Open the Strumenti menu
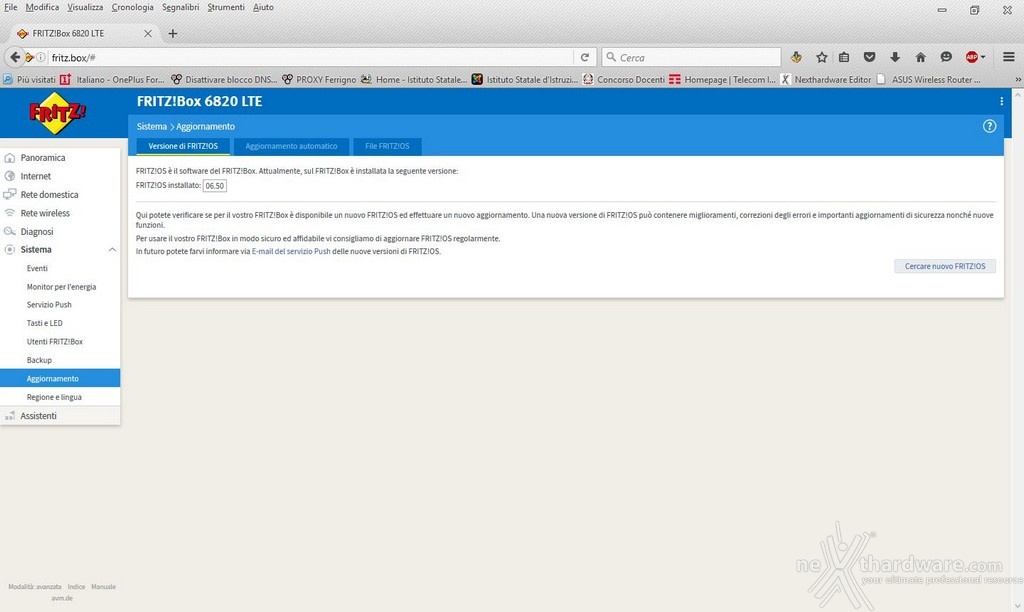This screenshot has height=612, width=1024. click(x=226, y=7)
